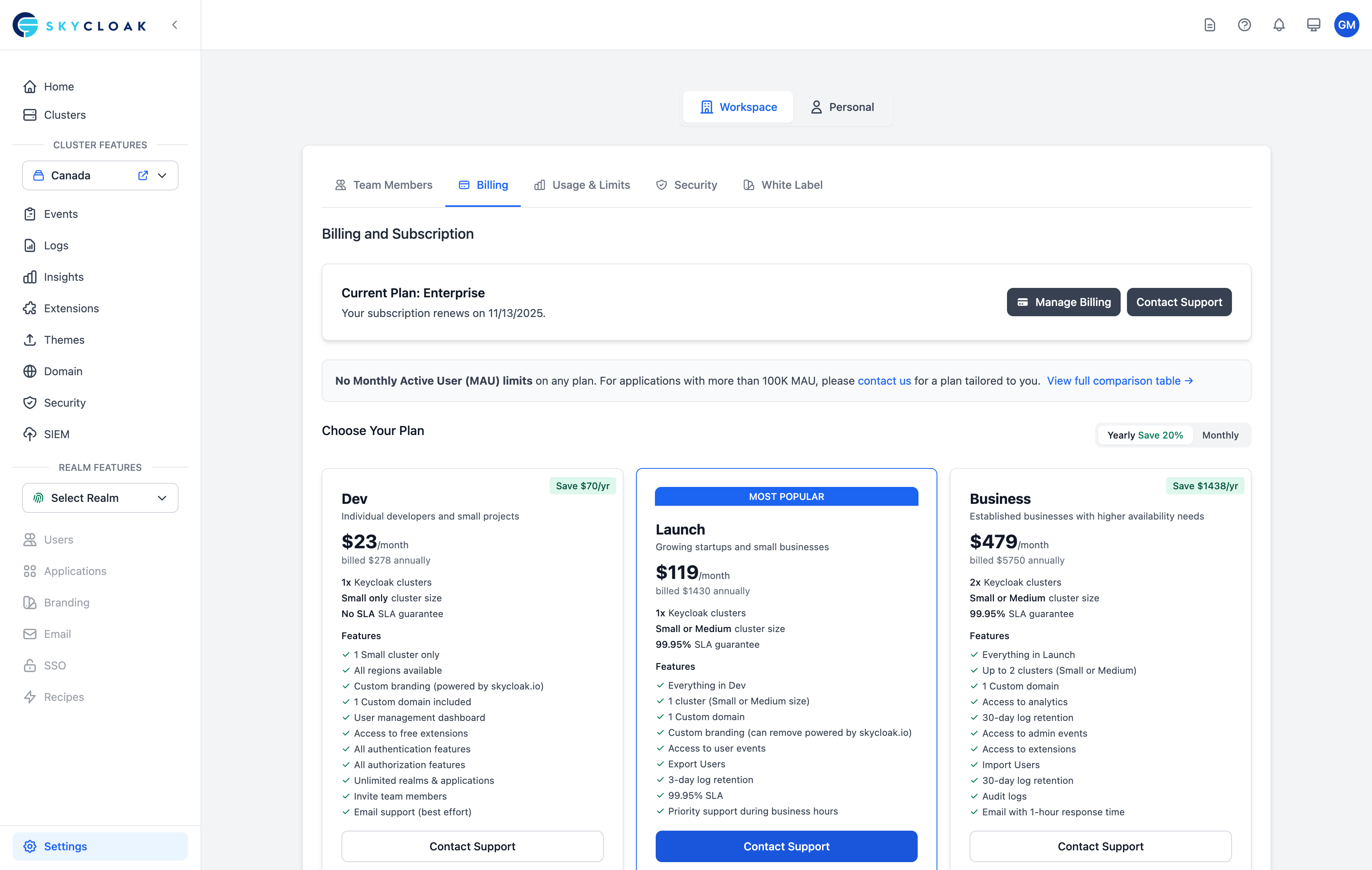Open the help icon in top bar
The width and height of the screenshot is (1372, 870).
click(x=1245, y=24)
